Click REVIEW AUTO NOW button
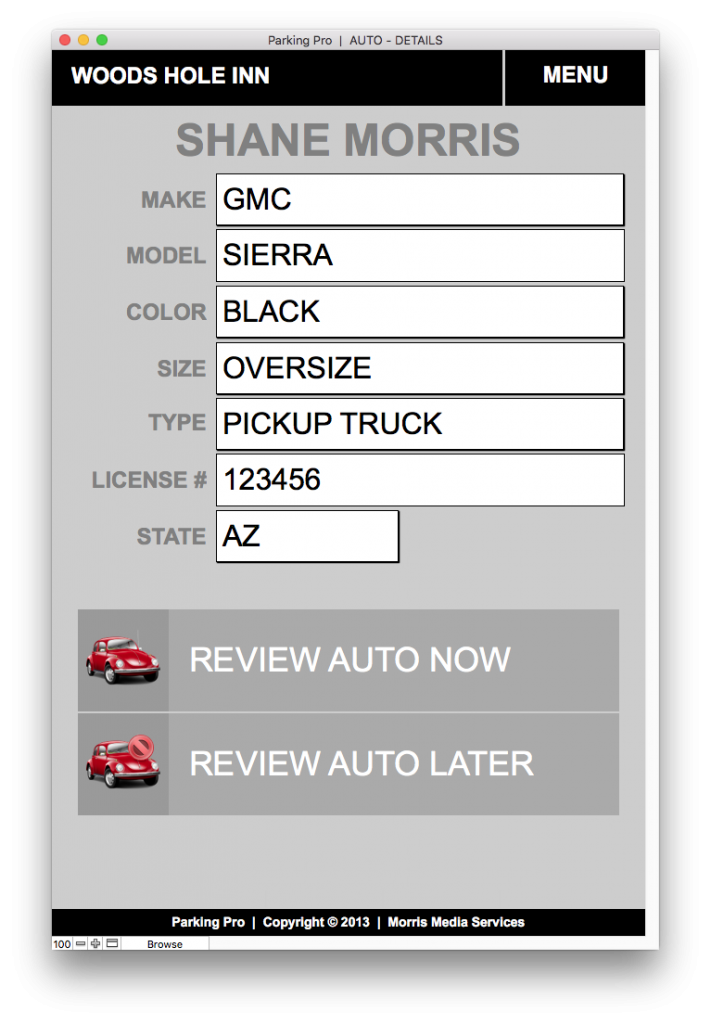The height and width of the screenshot is (1024, 711). 349,660
